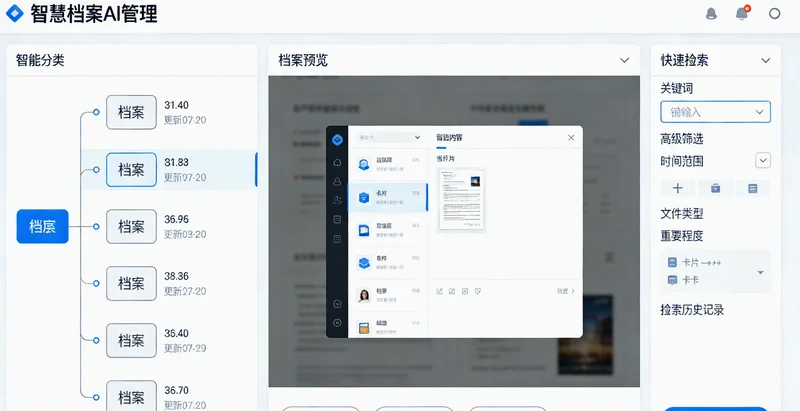Open single-user icon in popup dark sidebar
The width and height of the screenshot is (800, 411).
(x=337, y=181)
